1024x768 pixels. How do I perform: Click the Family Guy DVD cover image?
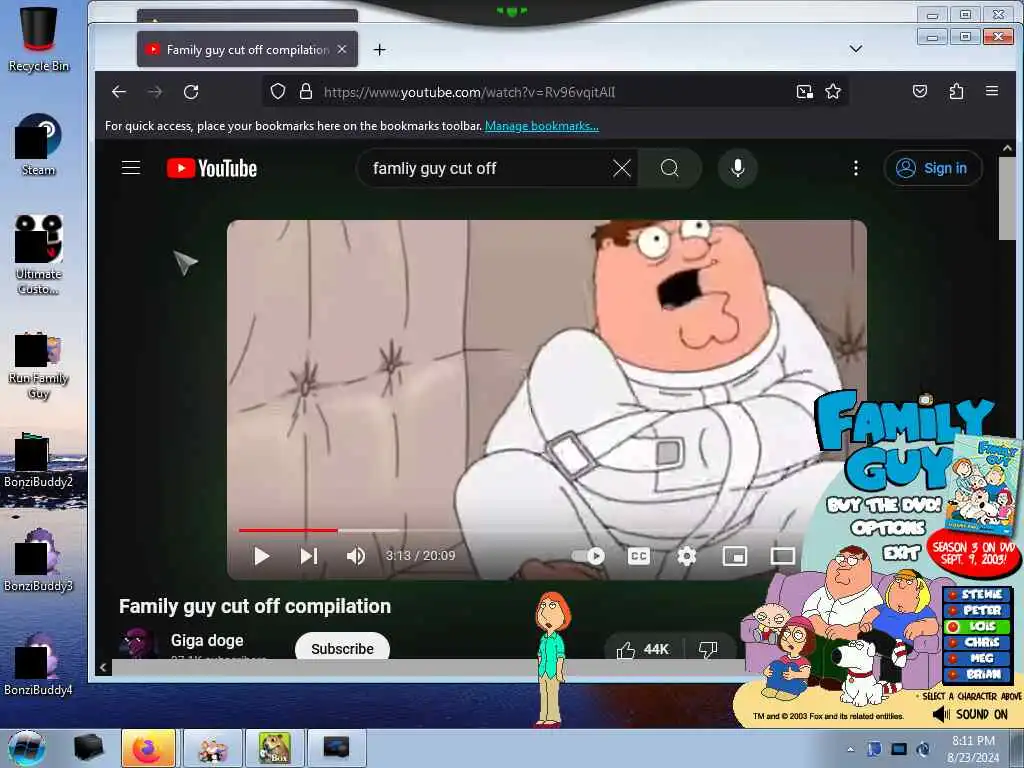[983, 483]
